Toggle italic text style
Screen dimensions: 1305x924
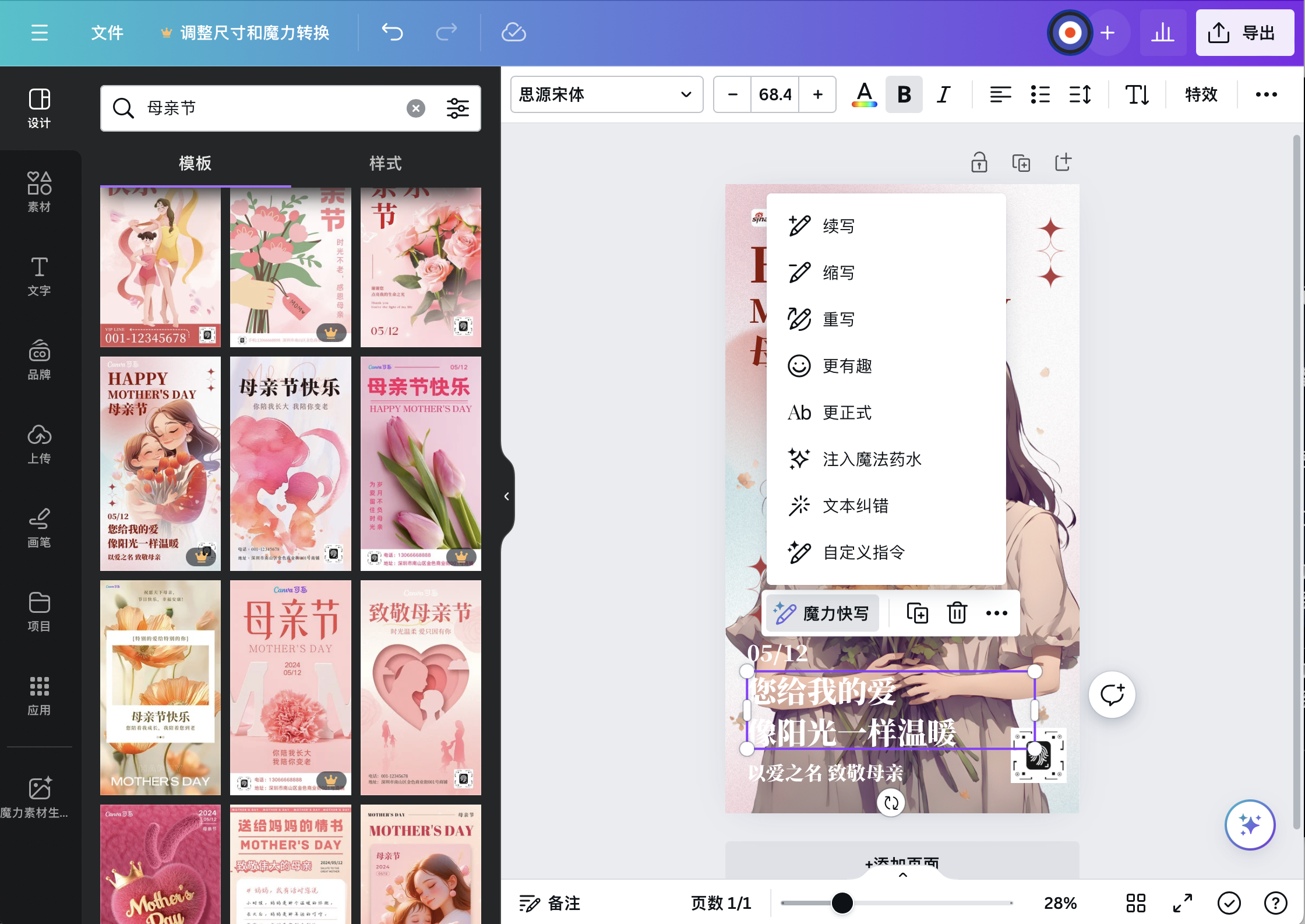click(x=943, y=94)
